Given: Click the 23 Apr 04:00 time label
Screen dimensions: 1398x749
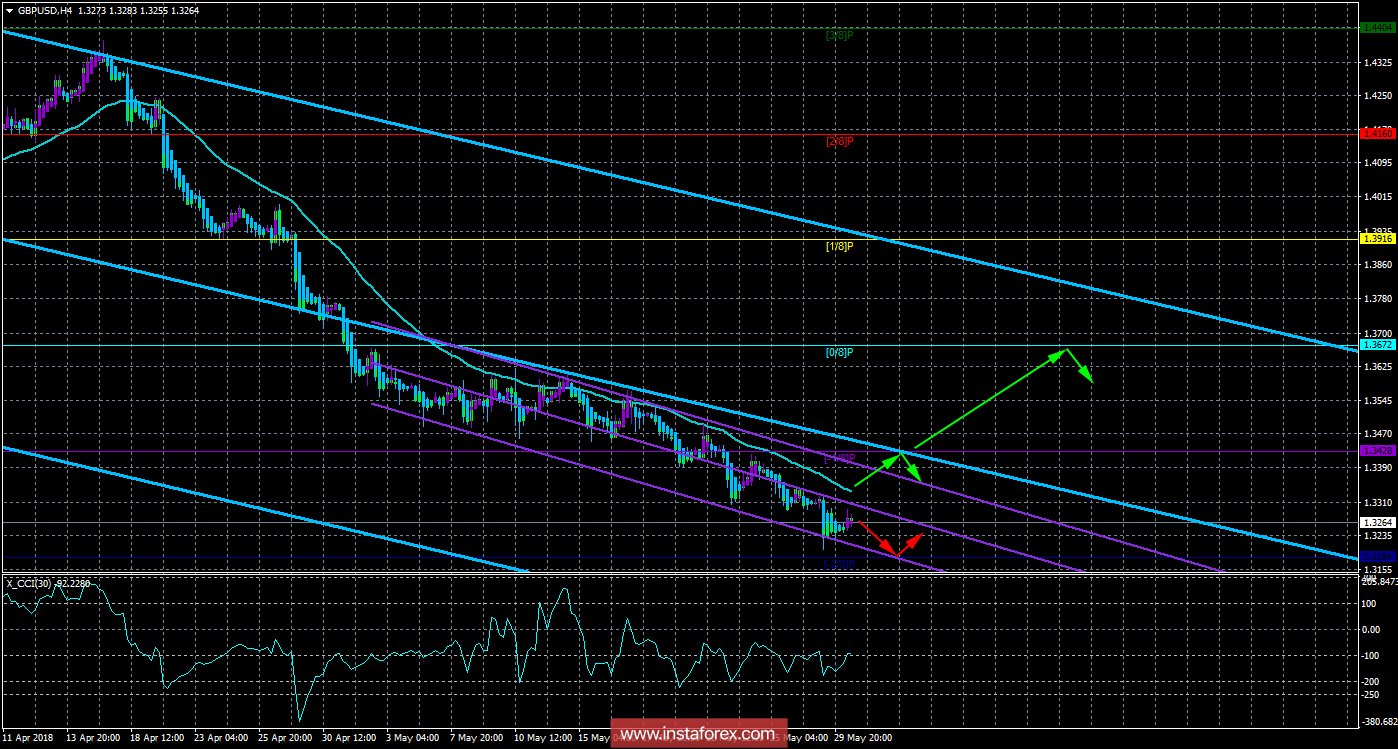Looking at the screenshot, I should pos(221,738).
